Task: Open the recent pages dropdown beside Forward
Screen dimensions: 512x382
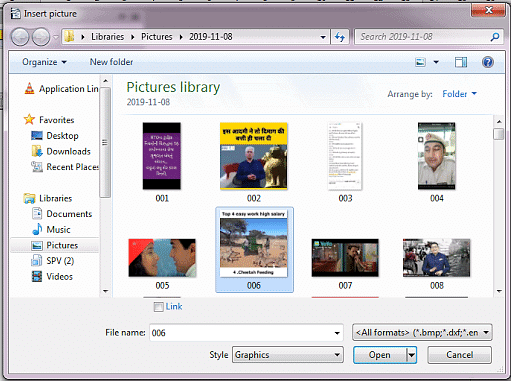Action: point(56,37)
